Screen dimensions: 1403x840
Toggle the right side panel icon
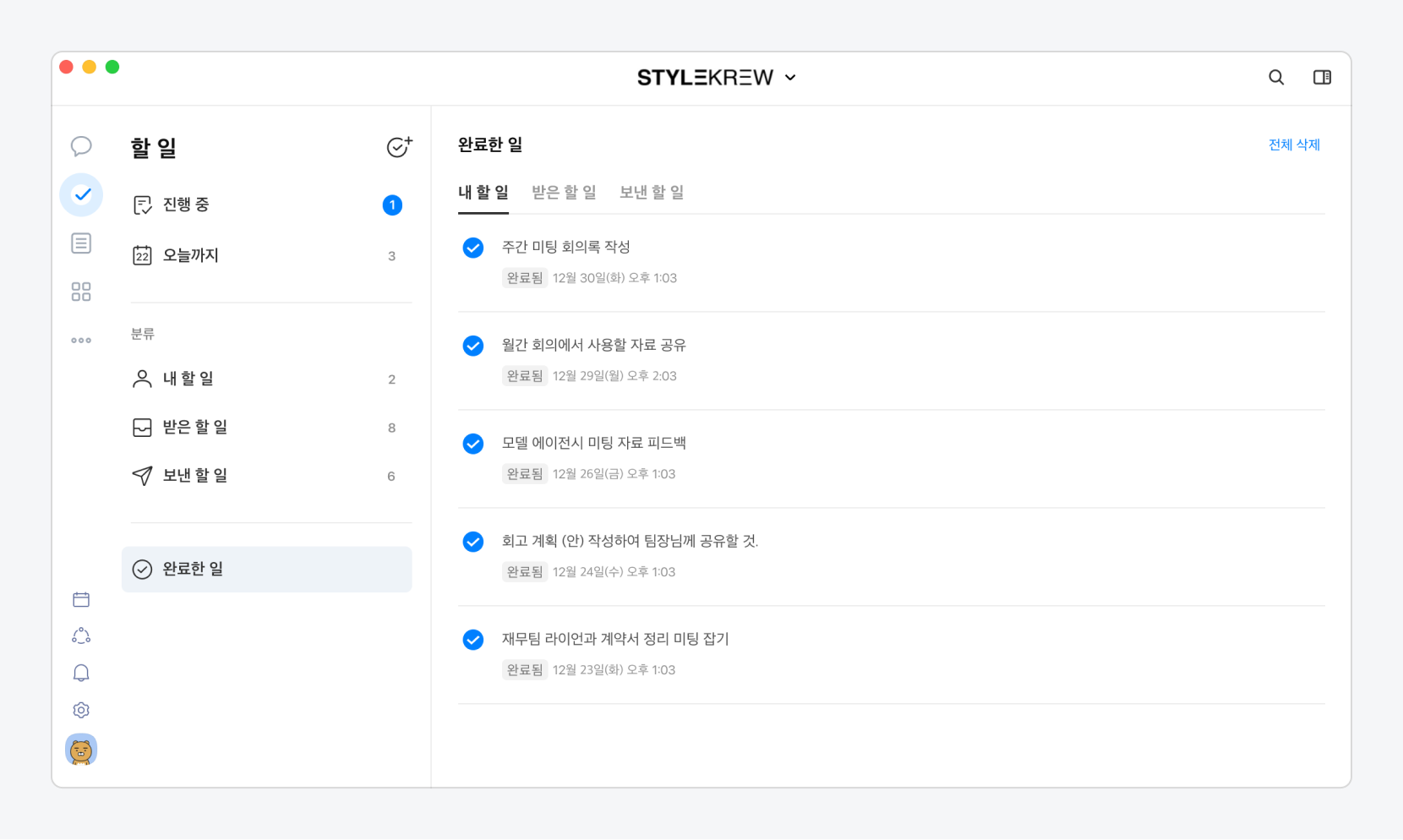point(1322,78)
